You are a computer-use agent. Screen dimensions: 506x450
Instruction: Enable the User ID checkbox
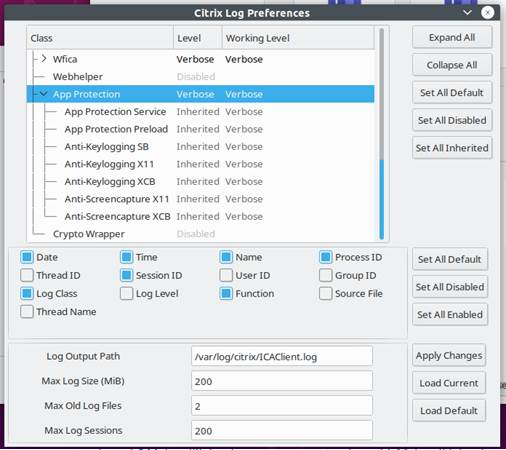(x=226, y=275)
